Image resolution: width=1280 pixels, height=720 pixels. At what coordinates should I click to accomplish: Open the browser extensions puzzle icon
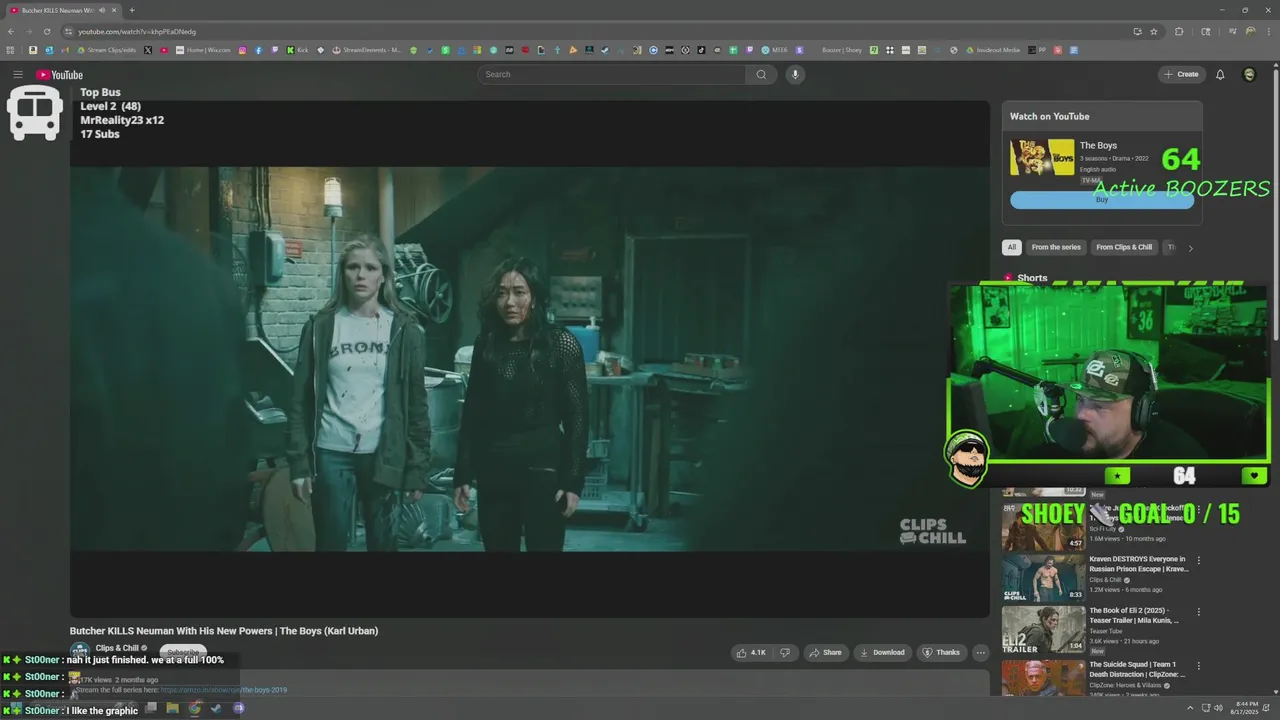pyautogui.click(x=1179, y=31)
